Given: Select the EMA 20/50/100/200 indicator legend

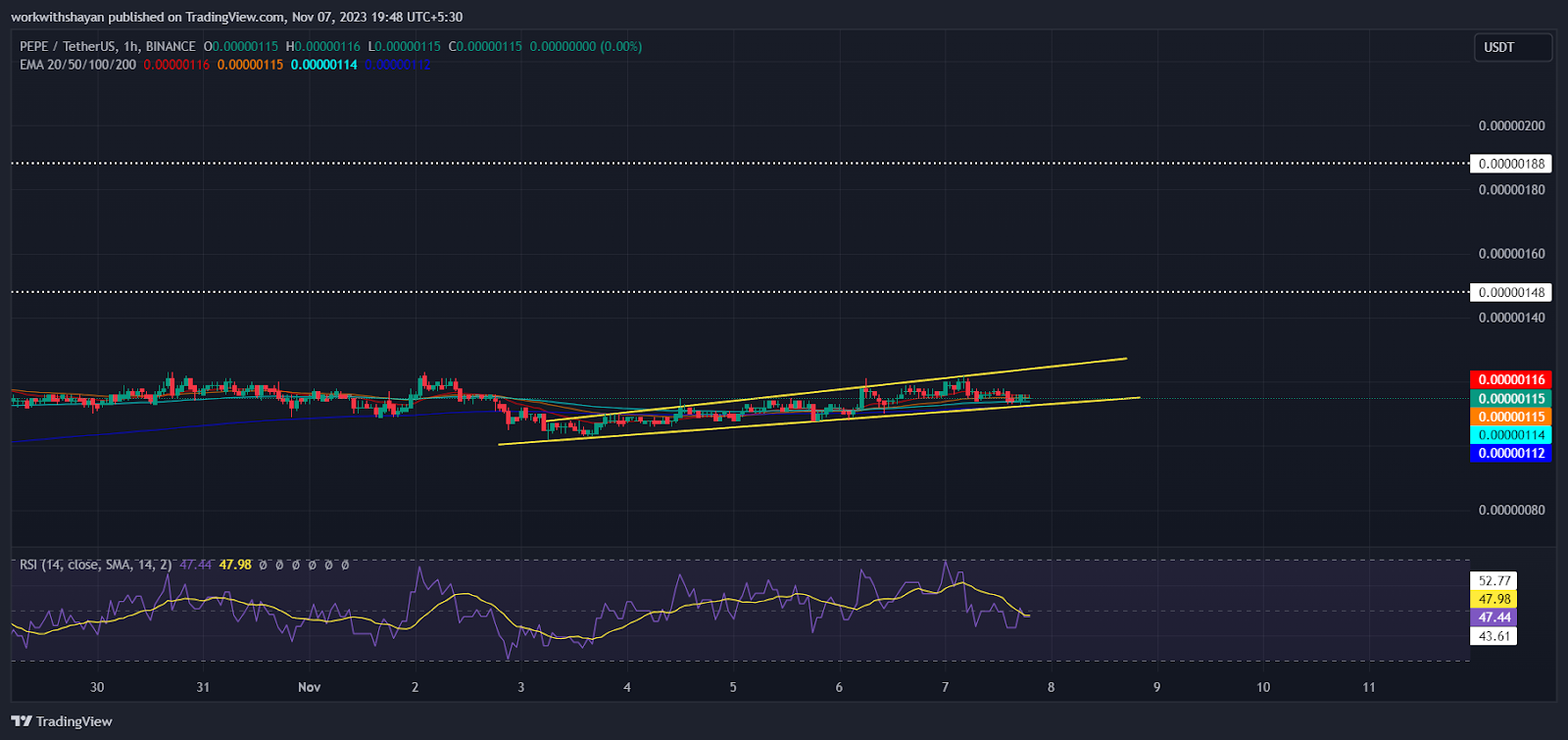Looking at the screenshot, I should (x=77, y=65).
